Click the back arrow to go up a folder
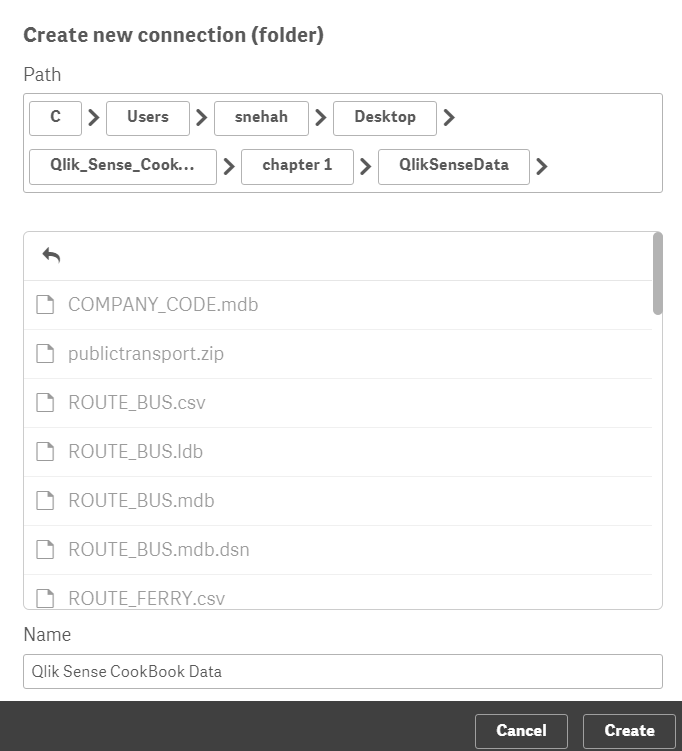Screen dimensions: 682x751 coord(51,255)
